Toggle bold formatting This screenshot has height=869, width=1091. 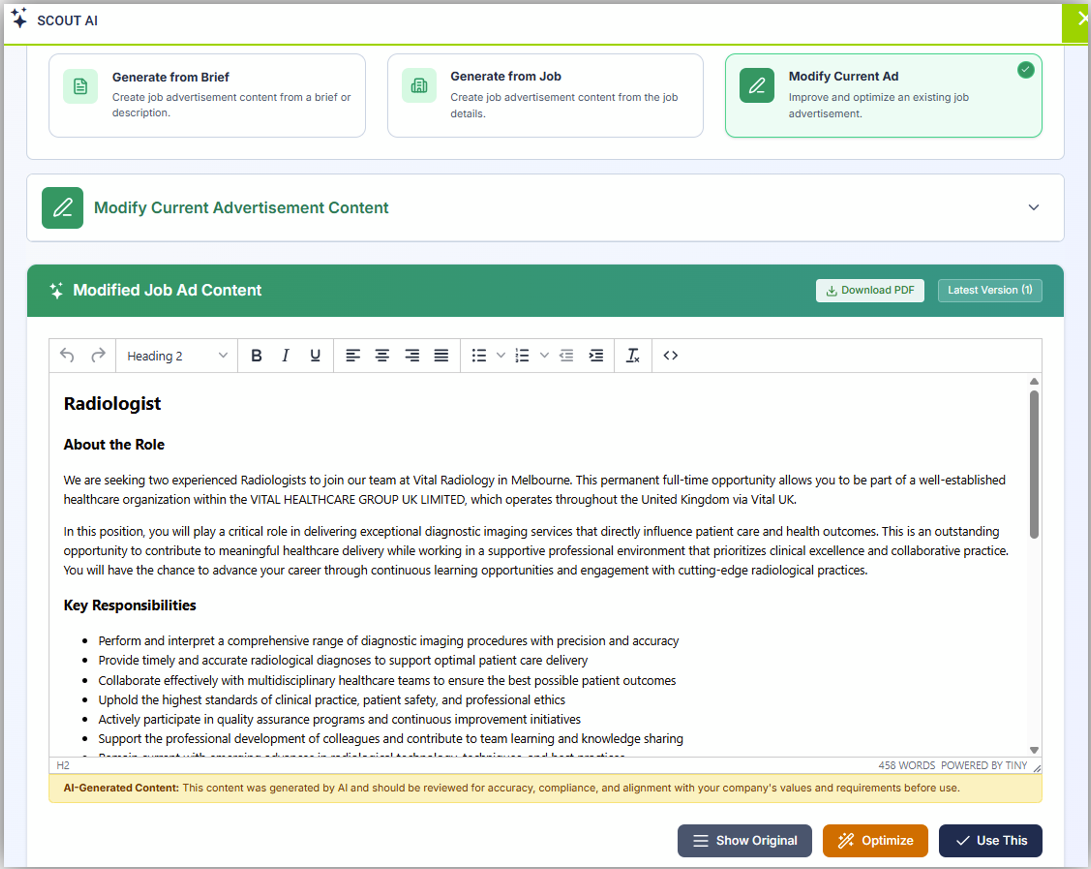click(x=256, y=356)
